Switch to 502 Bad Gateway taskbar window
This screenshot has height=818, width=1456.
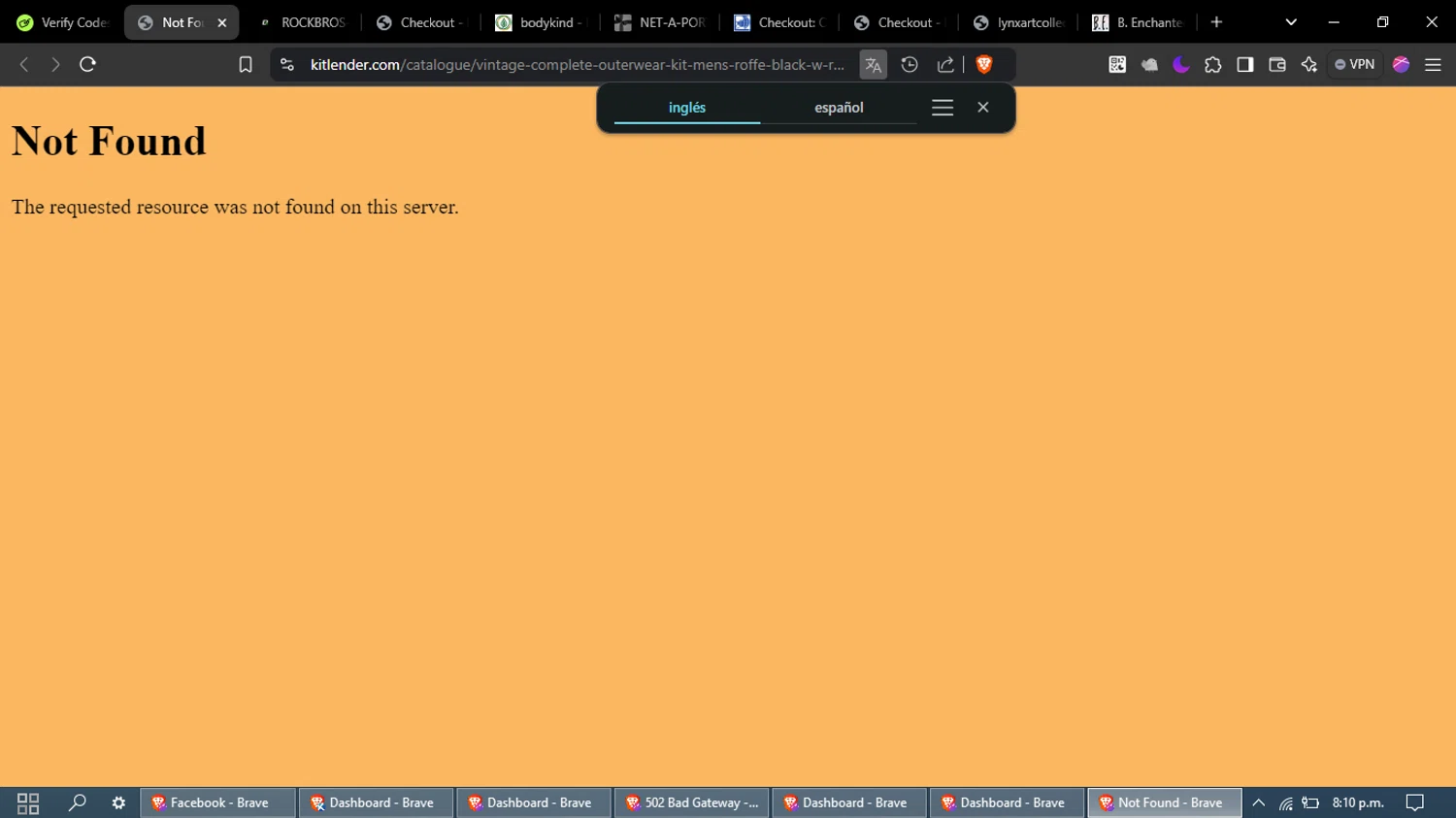pos(691,802)
